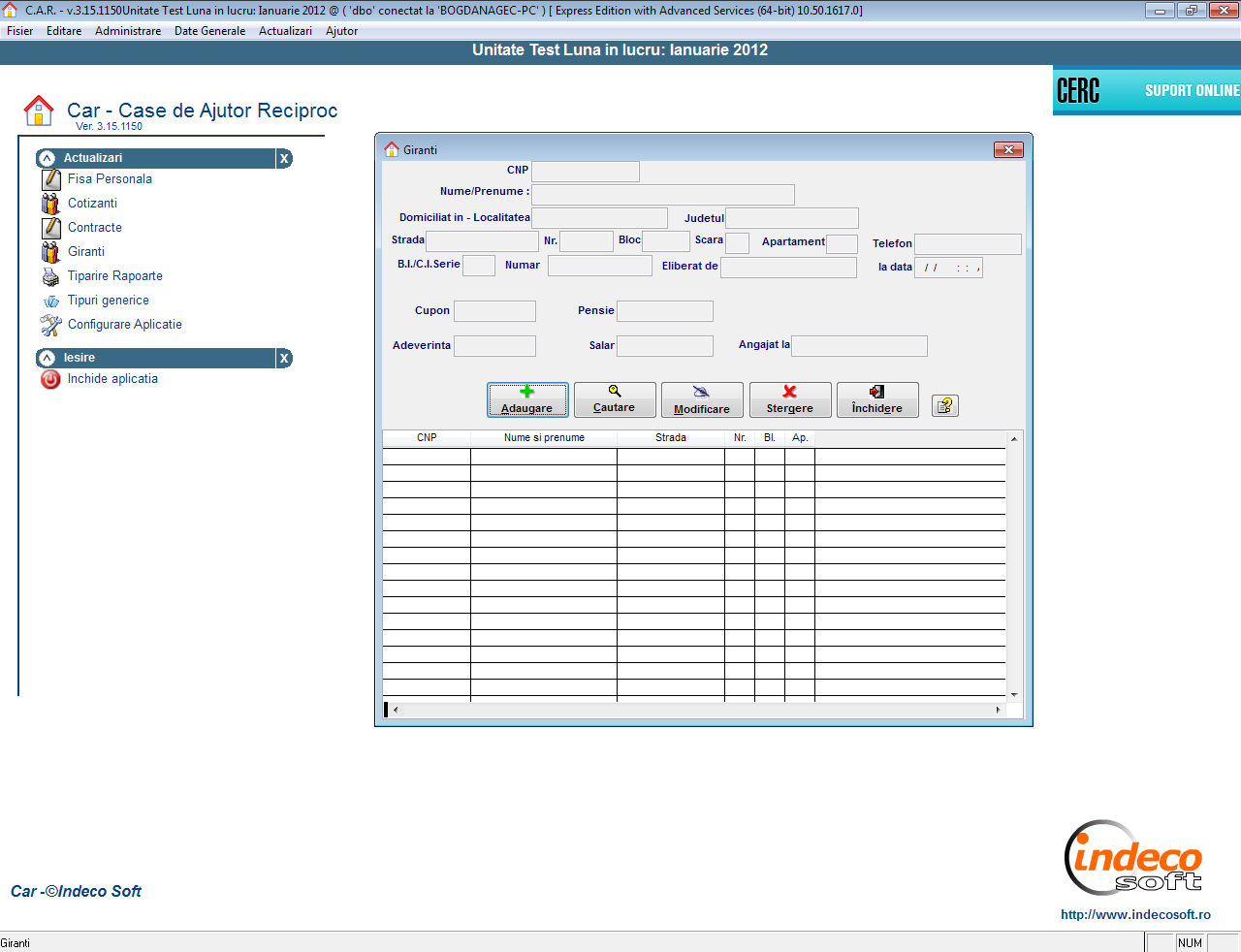Screen dimensions: 1241x952
Task: Click the horizontal scrollbar under the table
Action: pyautogui.click(x=695, y=710)
